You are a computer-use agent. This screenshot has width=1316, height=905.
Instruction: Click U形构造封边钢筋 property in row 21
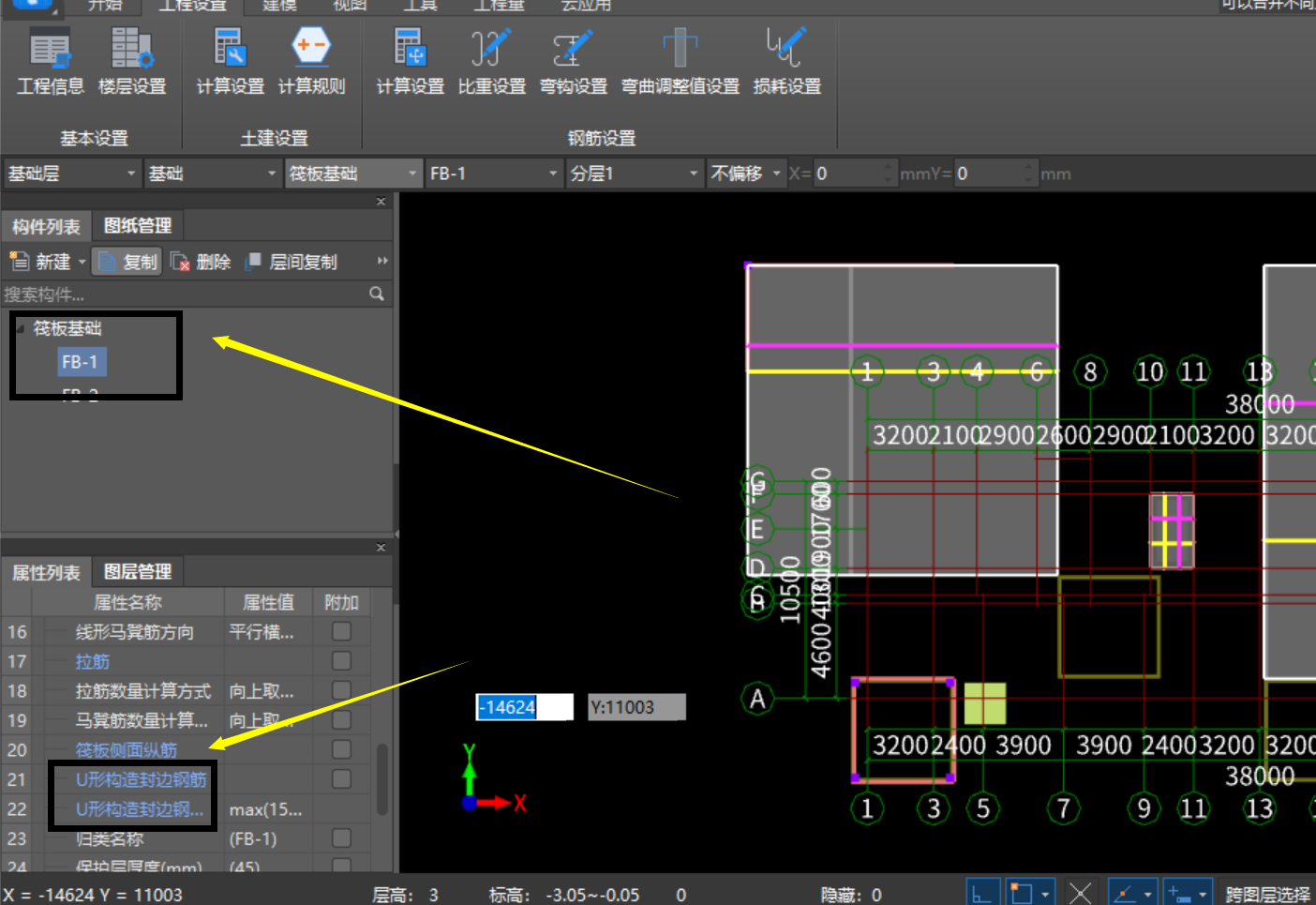[x=141, y=779]
